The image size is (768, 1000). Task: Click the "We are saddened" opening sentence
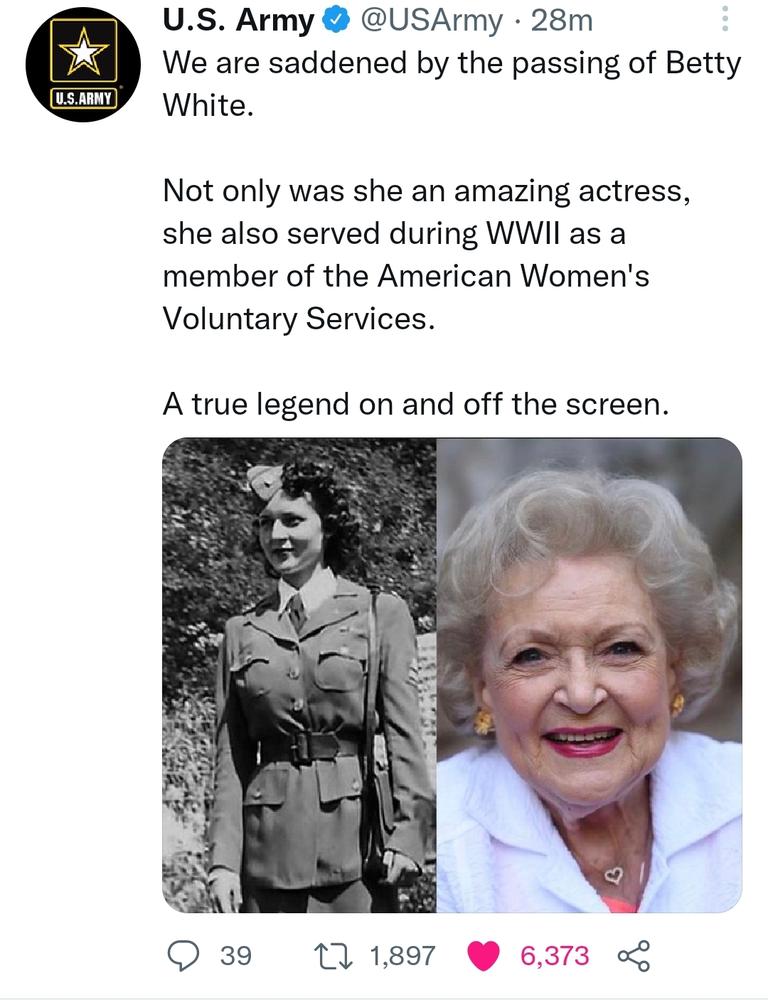coord(451,63)
